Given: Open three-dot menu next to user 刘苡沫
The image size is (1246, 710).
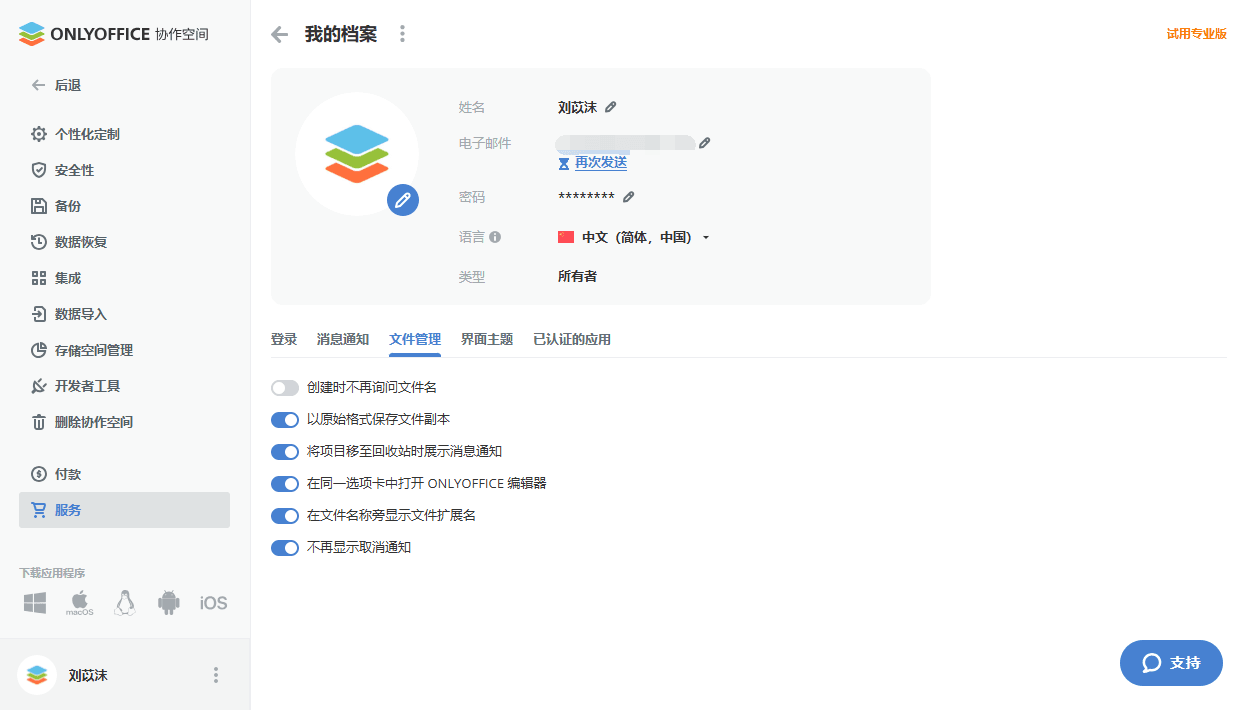Looking at the screenshot, I should tap(215, 675).
